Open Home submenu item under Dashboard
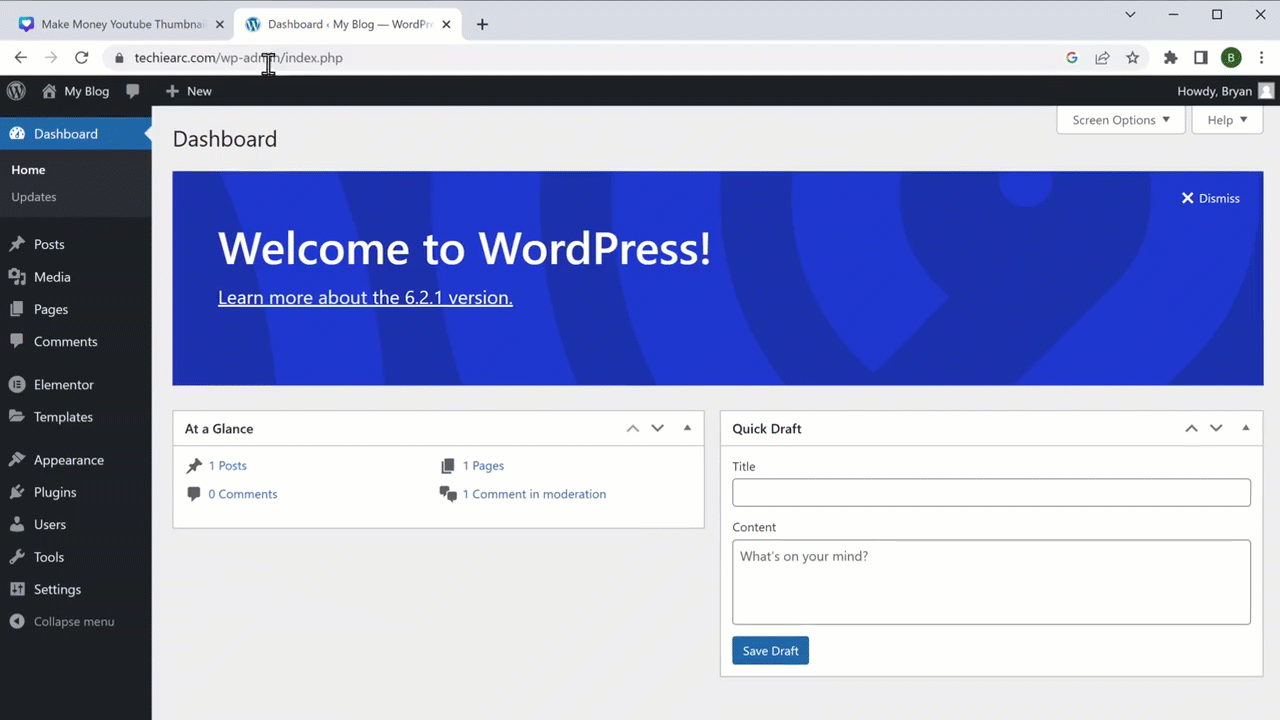Viewport: 1280px width, 720px height. point(28,170)
